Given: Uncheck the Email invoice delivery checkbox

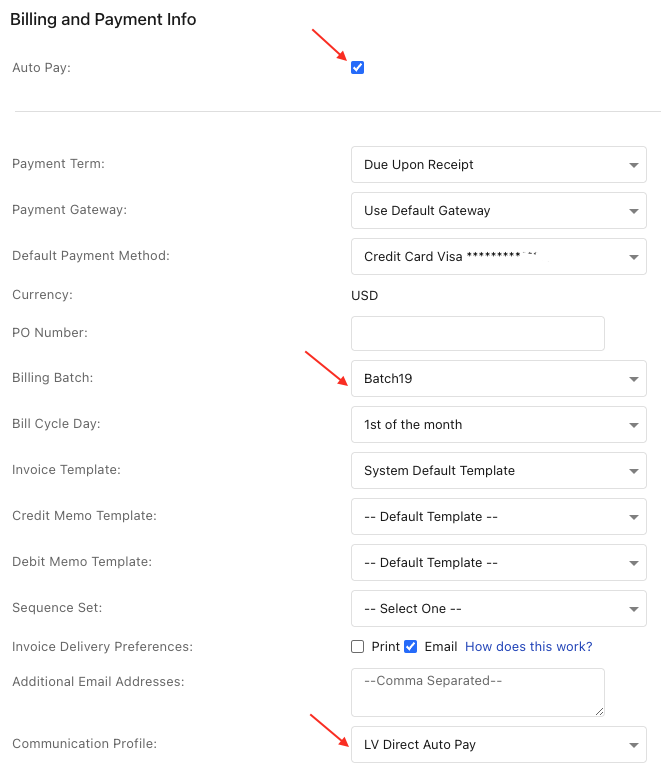Looking at the screenshot, I should point(411,647).
